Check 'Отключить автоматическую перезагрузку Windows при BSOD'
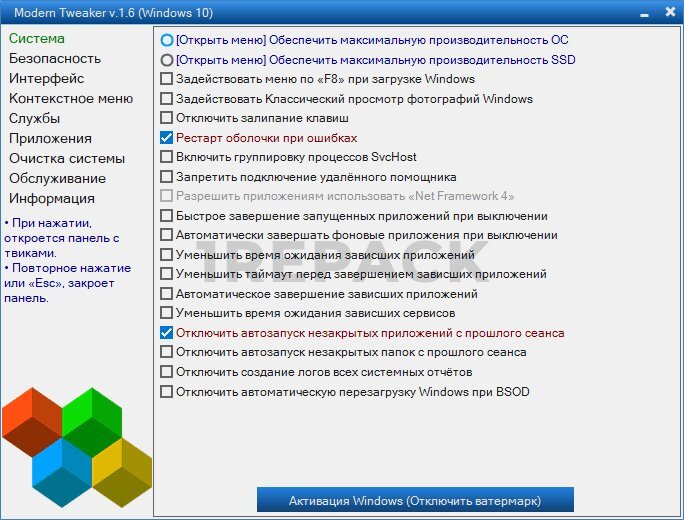684x520 pixels. click(167, 392)
